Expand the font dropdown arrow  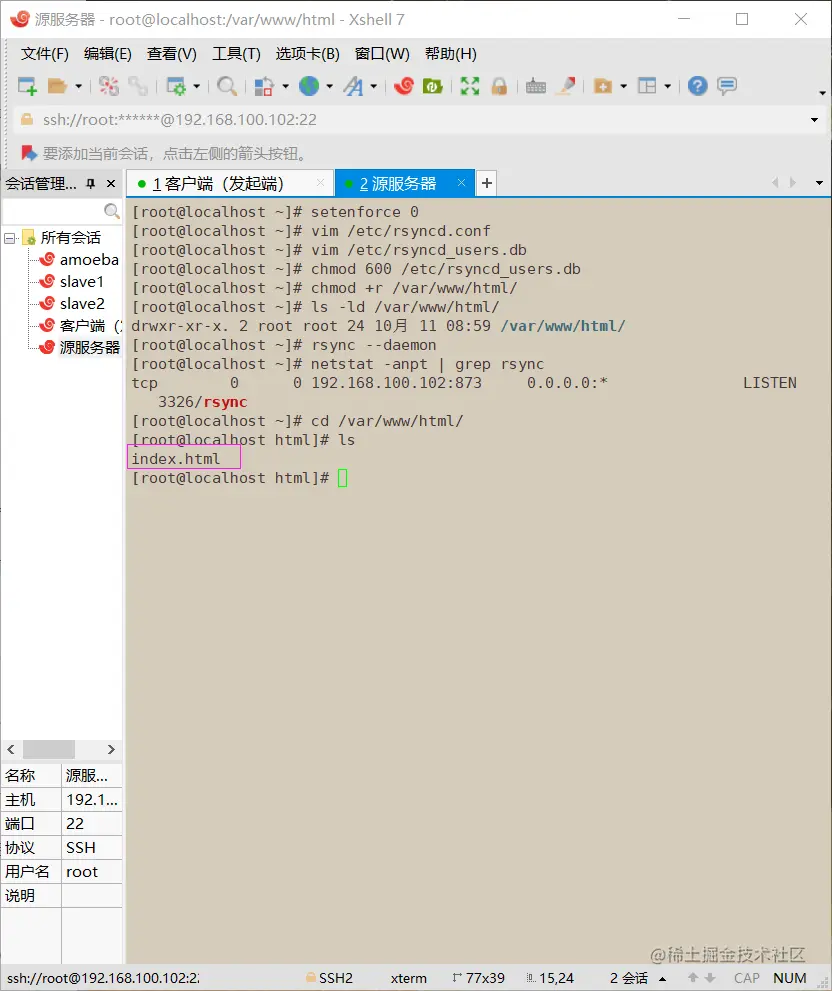[374, 86]
